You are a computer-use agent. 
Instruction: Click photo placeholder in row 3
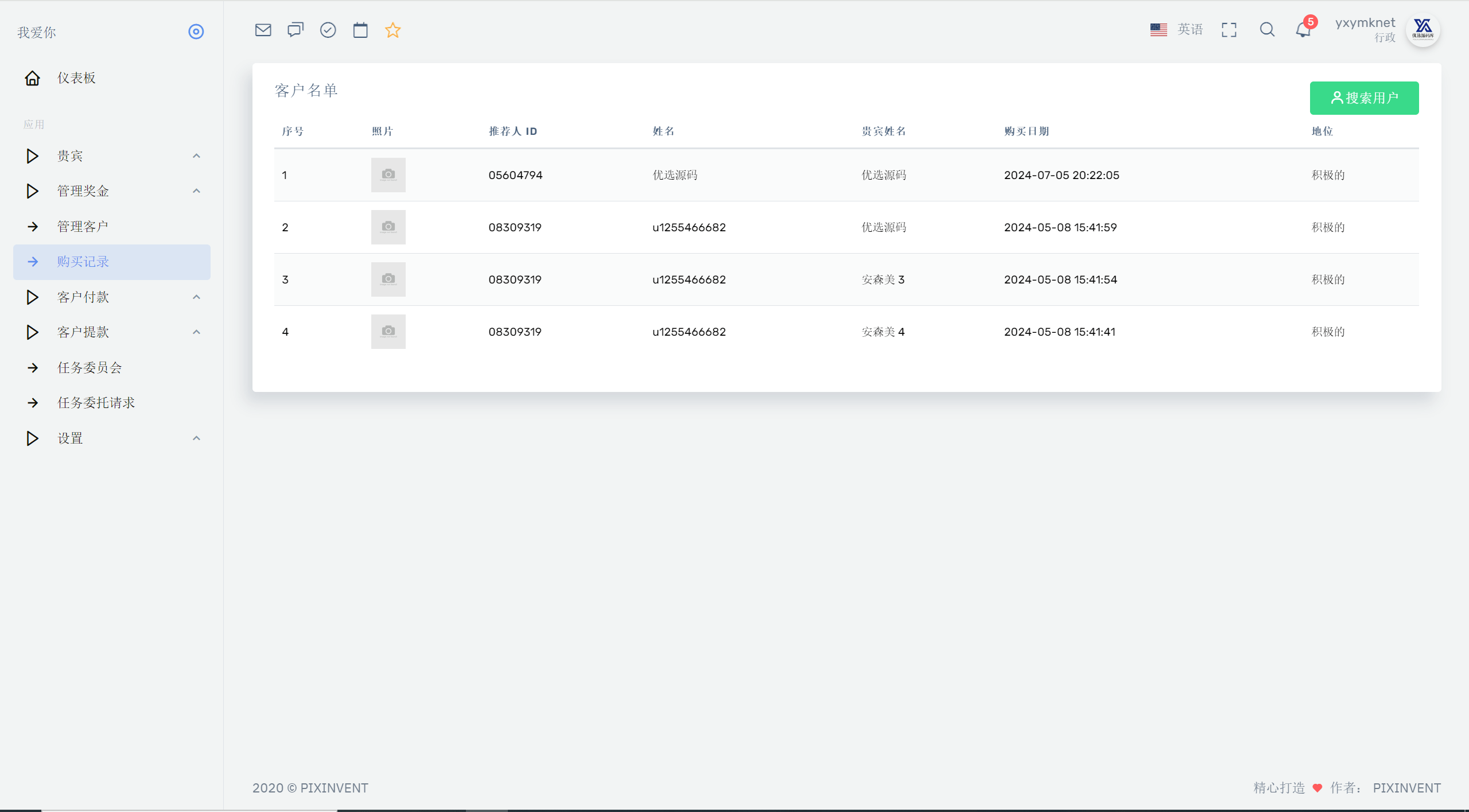(388, 279)
